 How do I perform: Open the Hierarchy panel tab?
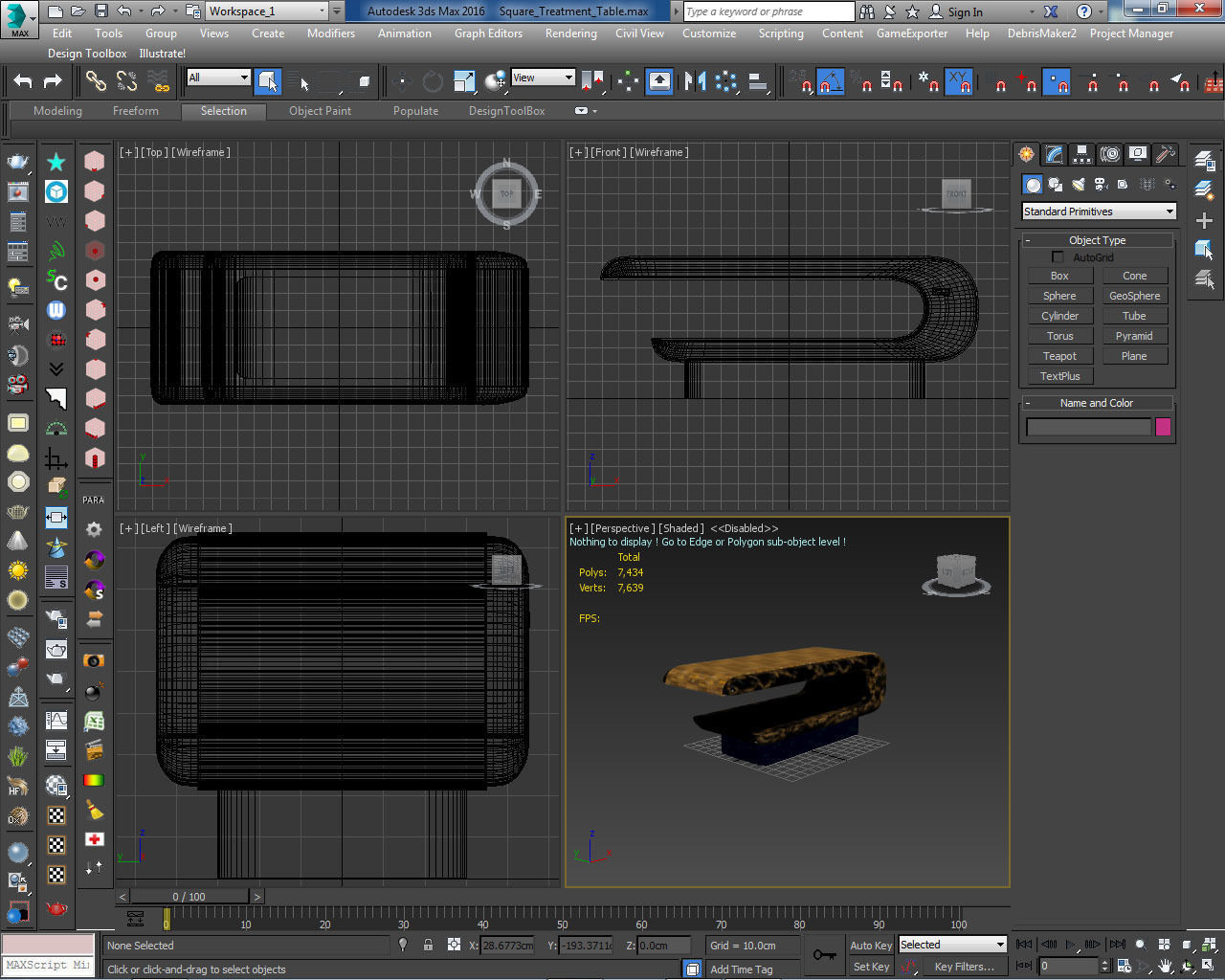1082,154
